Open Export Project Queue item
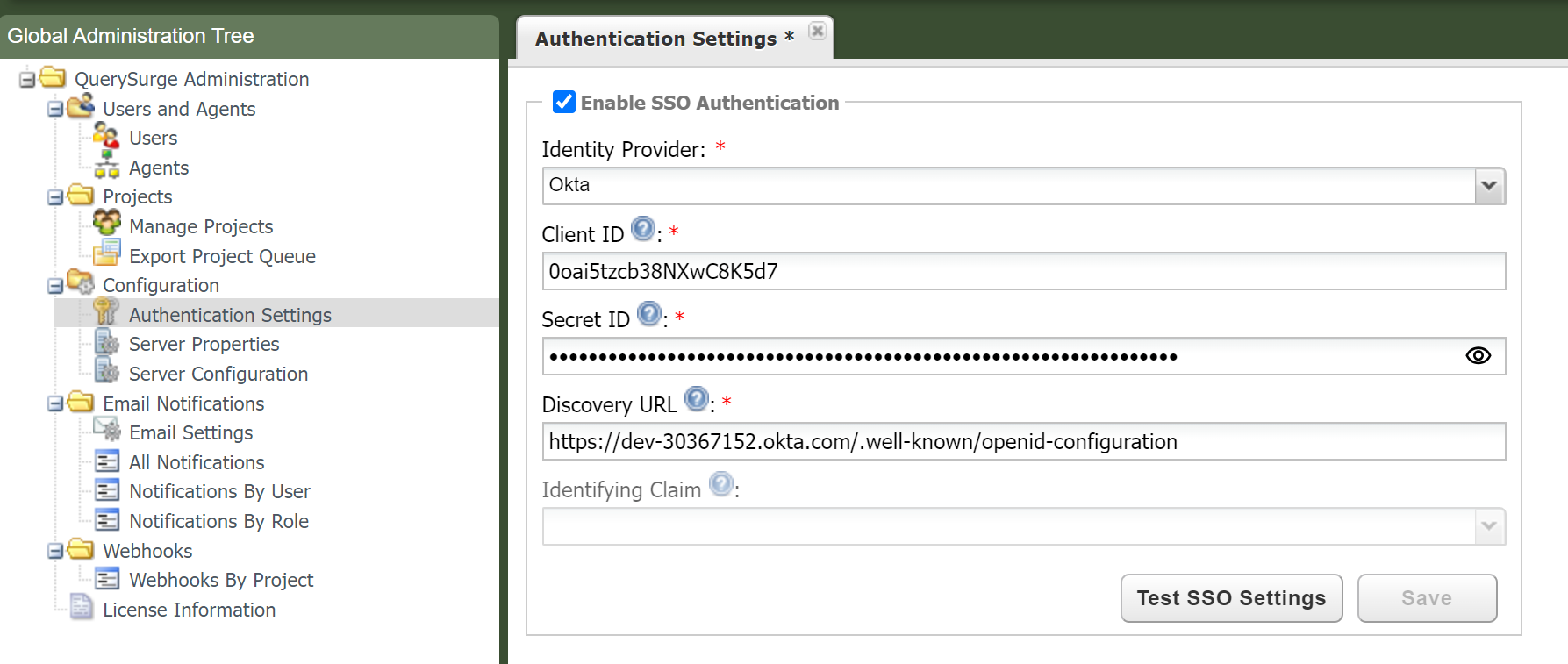The width and height of the screenshot is (1568, 664). pyautogui.click(x=222, y=256)
